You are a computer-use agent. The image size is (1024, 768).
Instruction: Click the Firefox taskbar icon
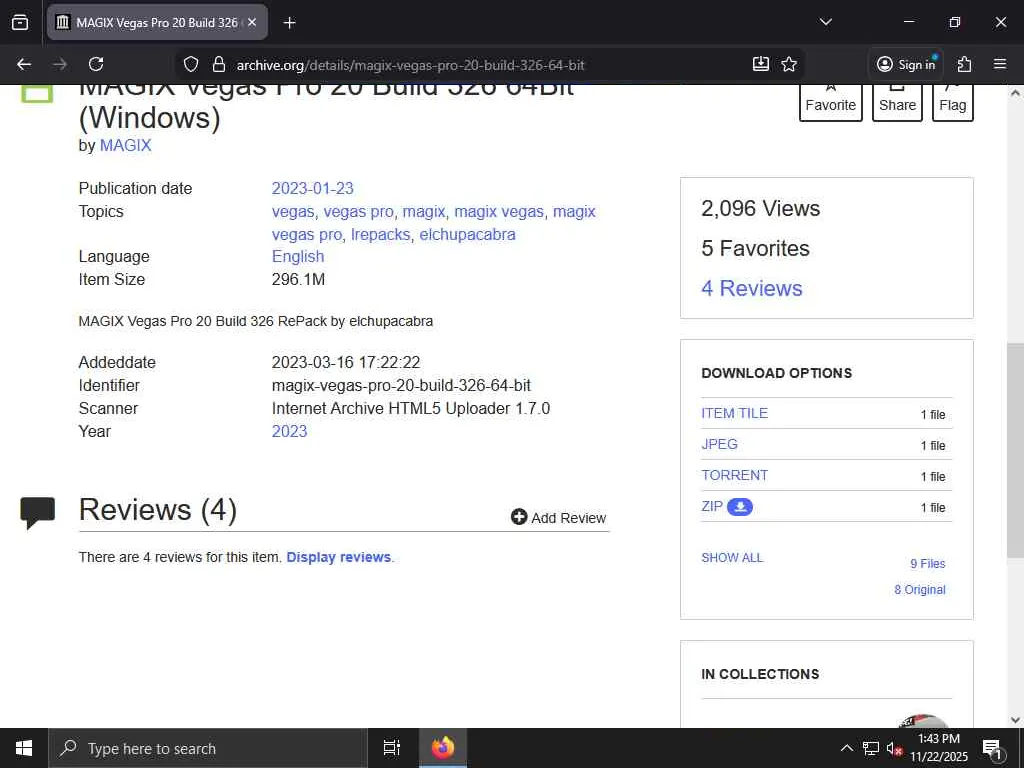(x=443, y=748)
